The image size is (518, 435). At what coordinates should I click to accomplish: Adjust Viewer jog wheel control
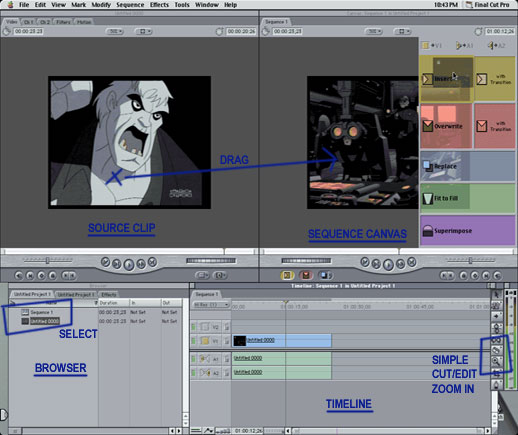(x=211, y=260)
